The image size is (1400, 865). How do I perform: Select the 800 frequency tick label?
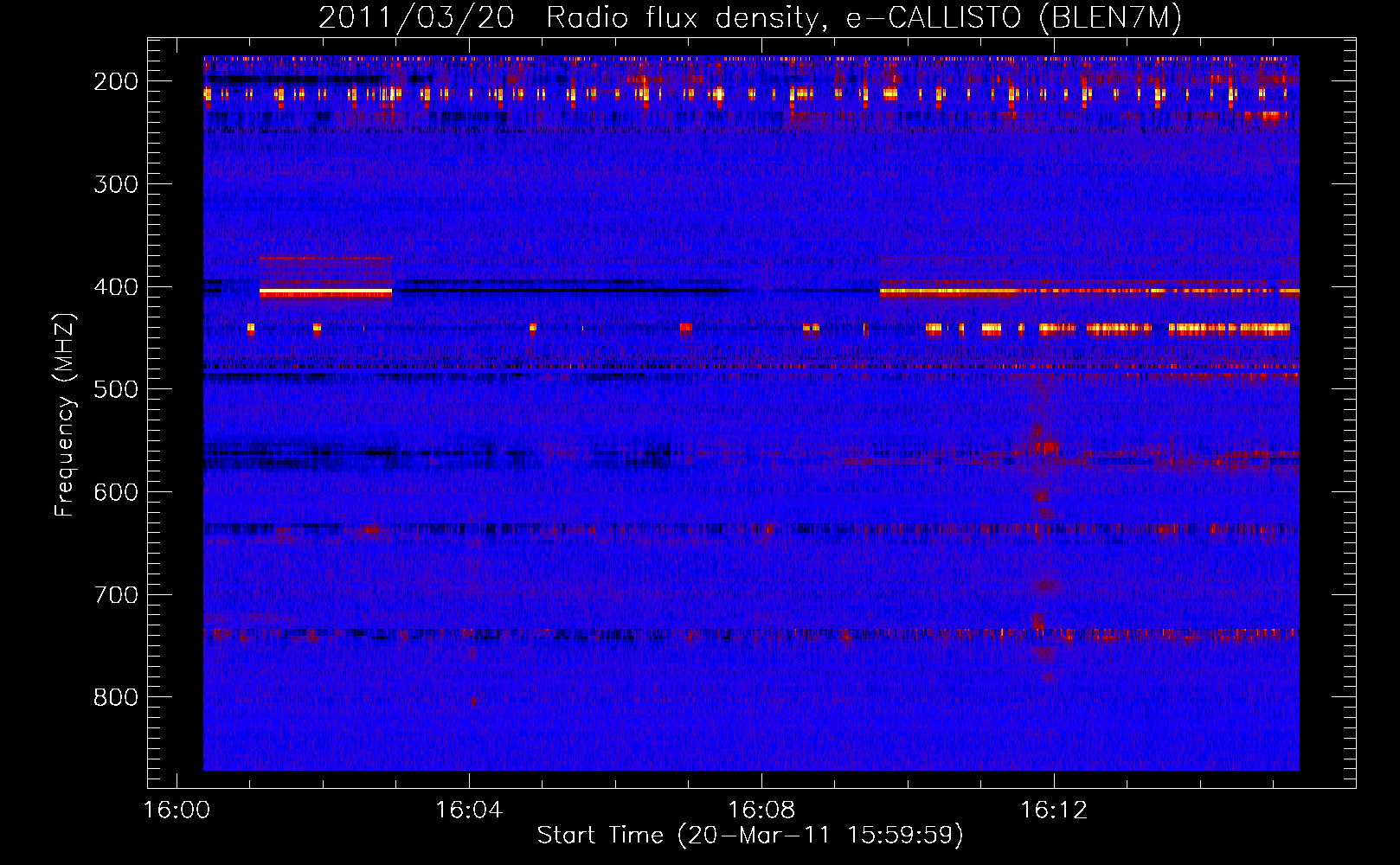point(116,697)
